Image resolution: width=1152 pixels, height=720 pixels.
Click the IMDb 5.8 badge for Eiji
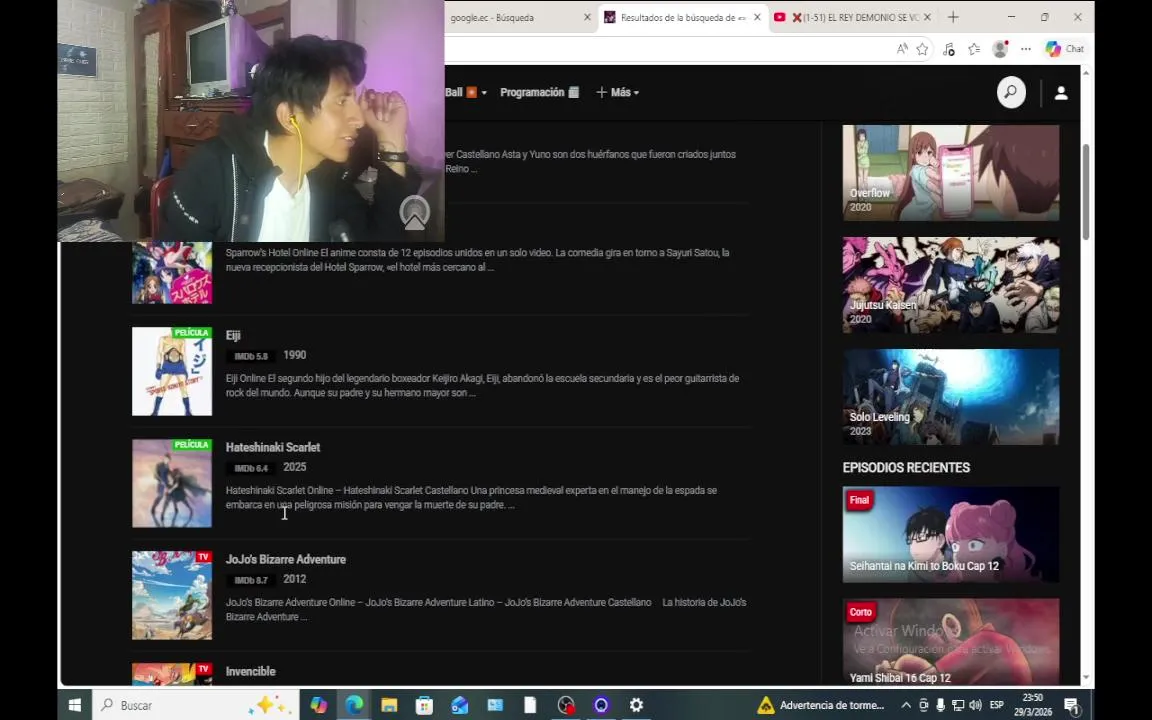(x=251, y=356)
